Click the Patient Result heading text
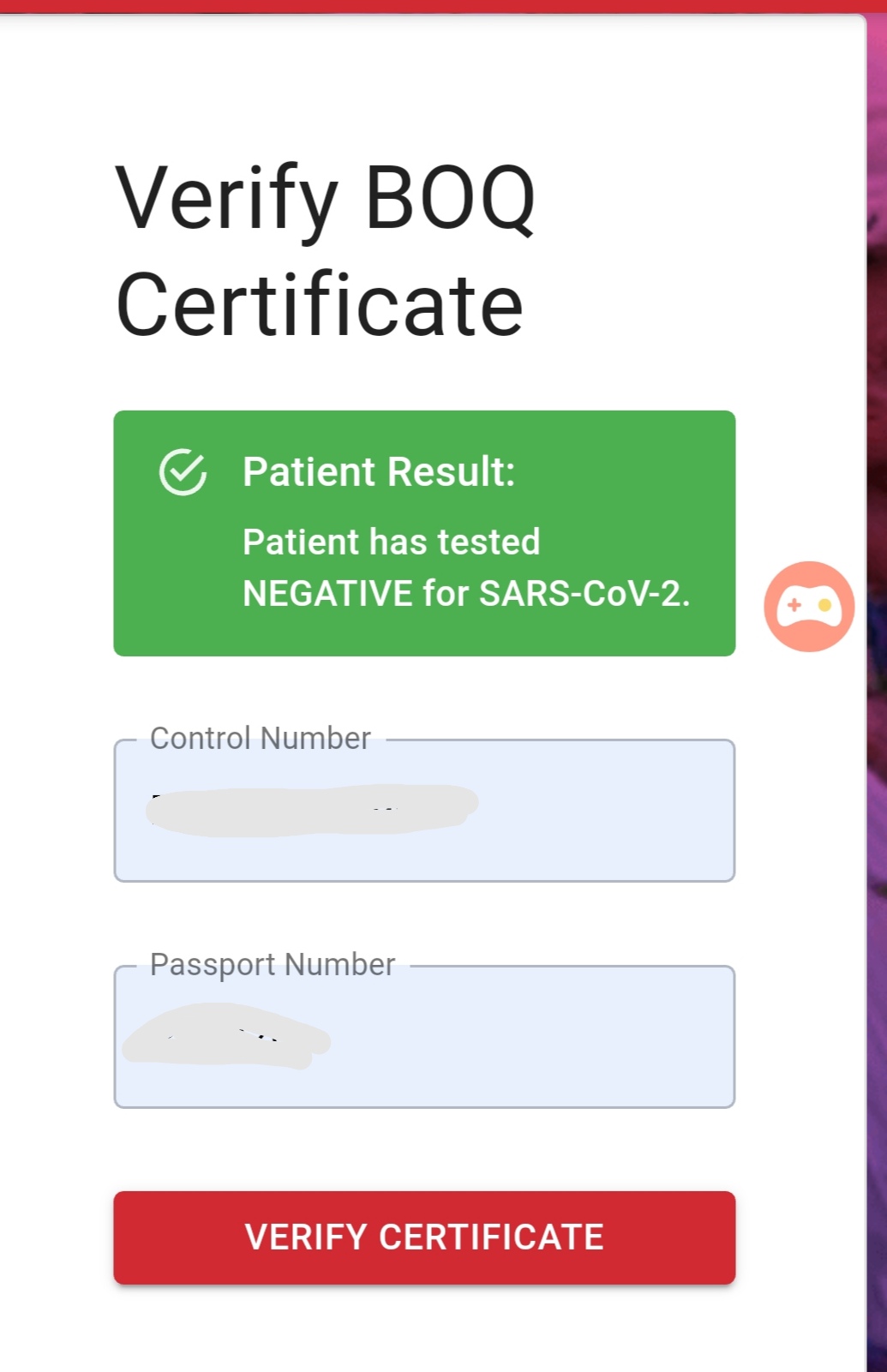 [x=378, y=472]
